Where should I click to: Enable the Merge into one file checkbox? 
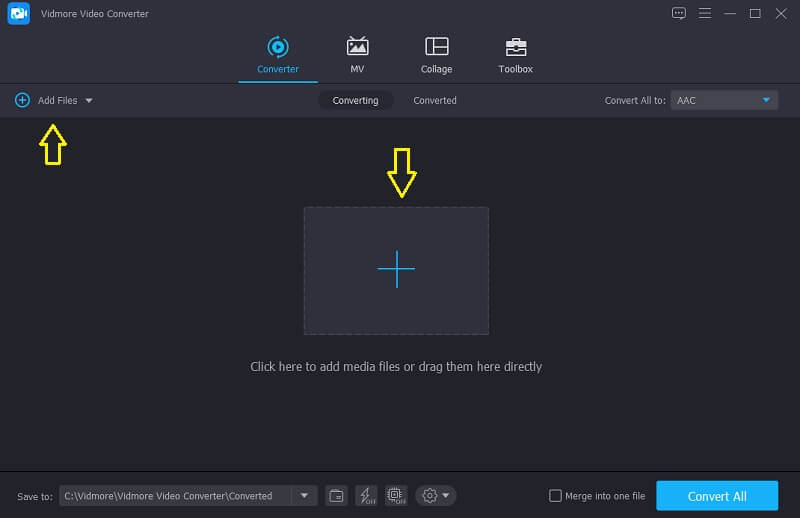(x=556, y=496)
